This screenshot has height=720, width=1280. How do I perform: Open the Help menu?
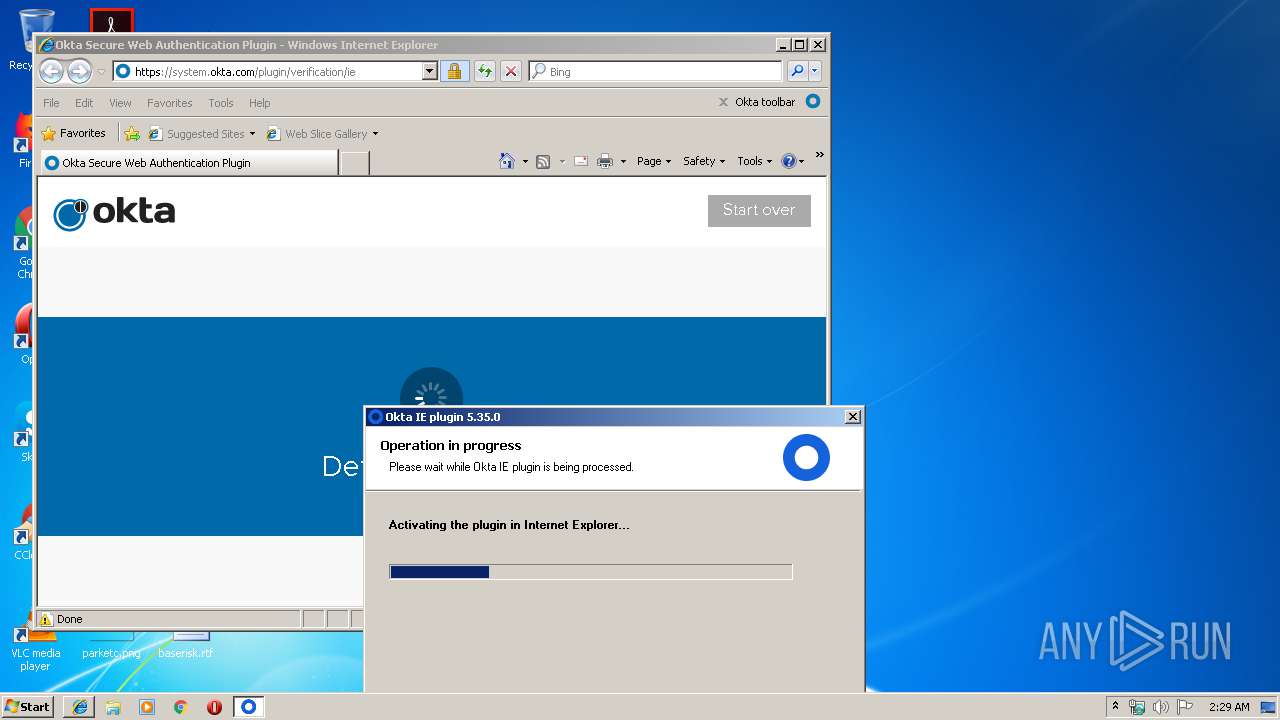click(259, 103)
